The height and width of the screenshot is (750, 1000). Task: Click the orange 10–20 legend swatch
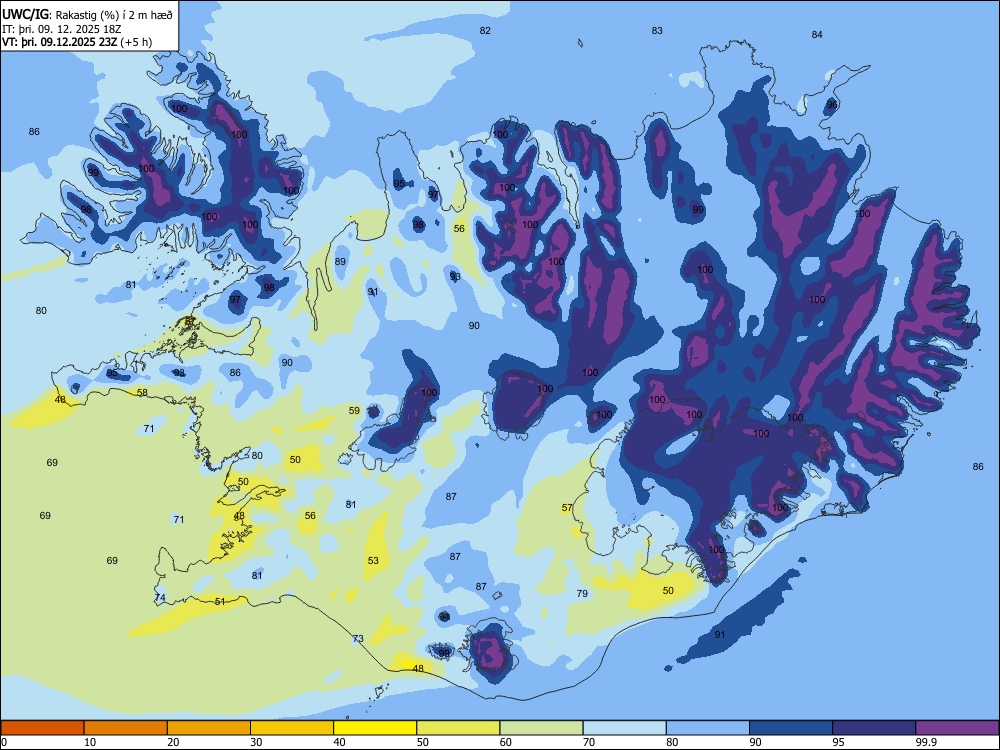[x=126, y=728]
